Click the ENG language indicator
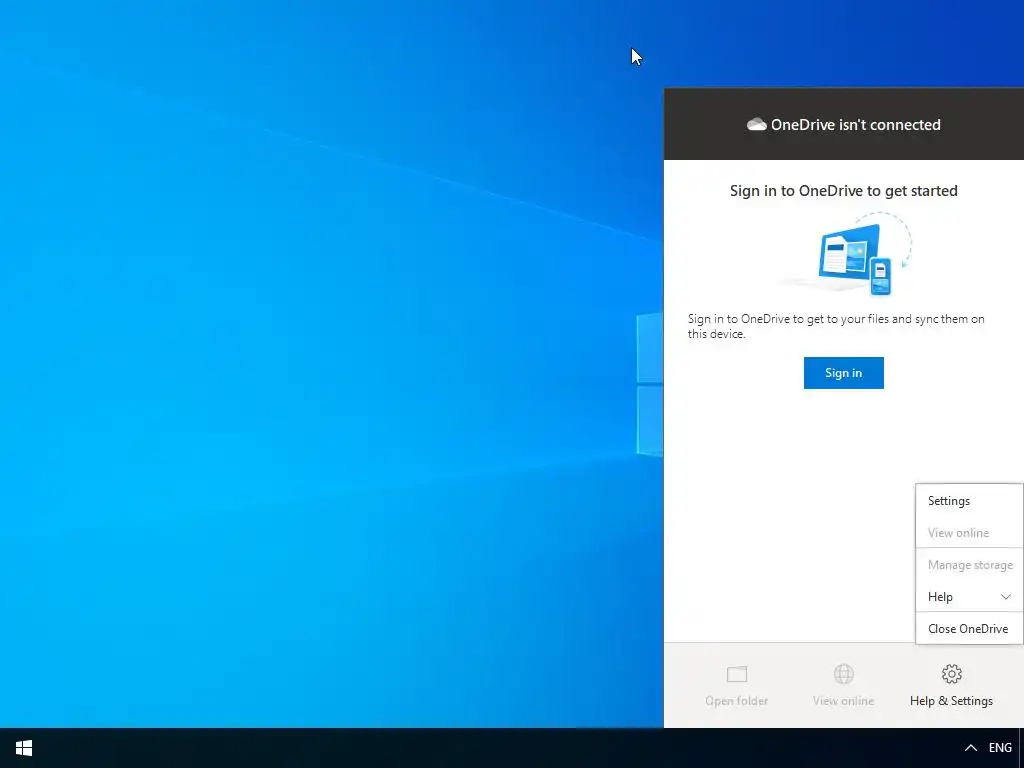 pyautogui.click(x=1000, y=748)
